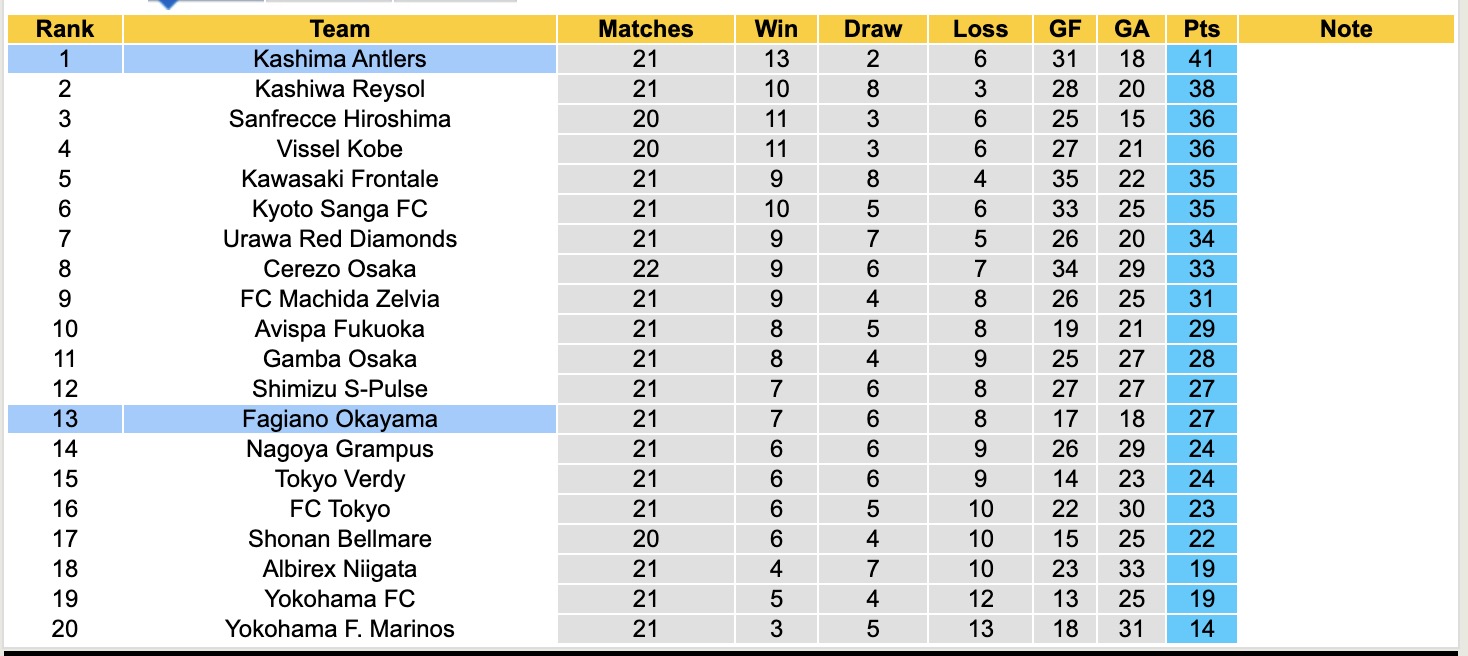Screen dimensions: 1468x656
Task: Select the Note column header
Action: point(1346,29)
